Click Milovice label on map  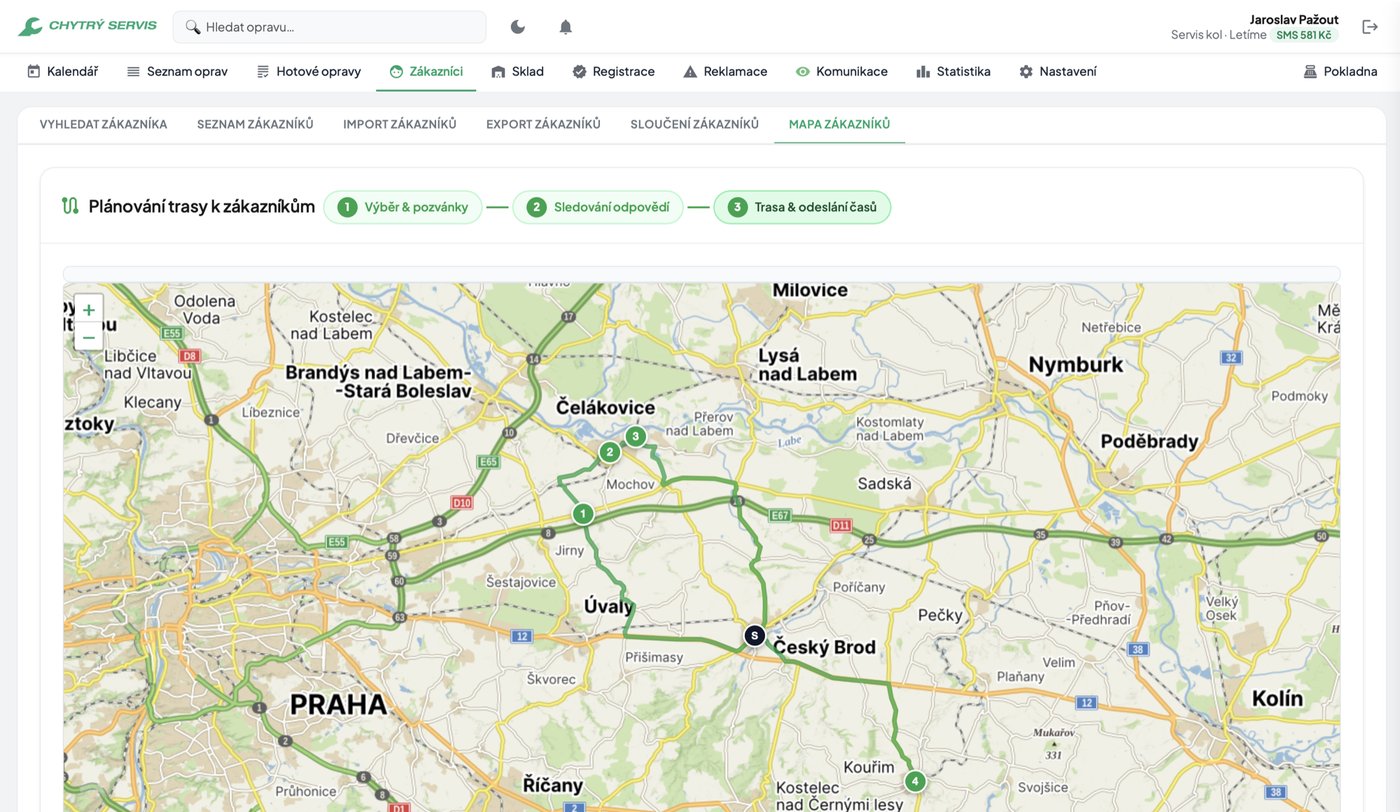coord(810,290)
